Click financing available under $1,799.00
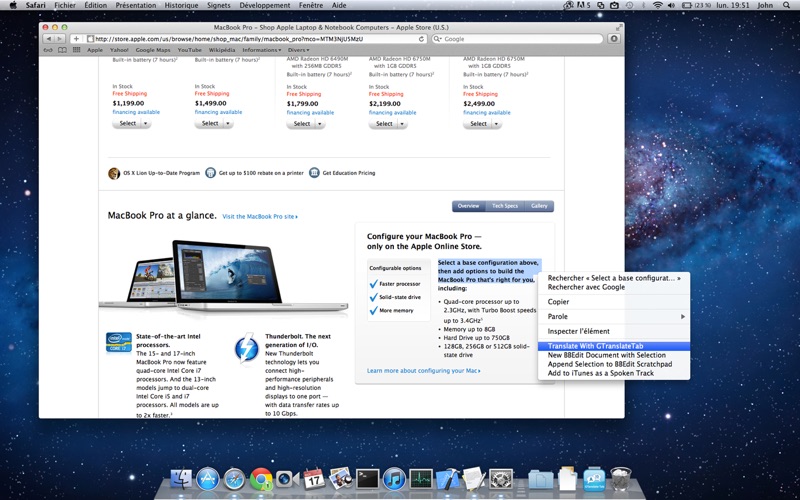 tap(310, 113)
